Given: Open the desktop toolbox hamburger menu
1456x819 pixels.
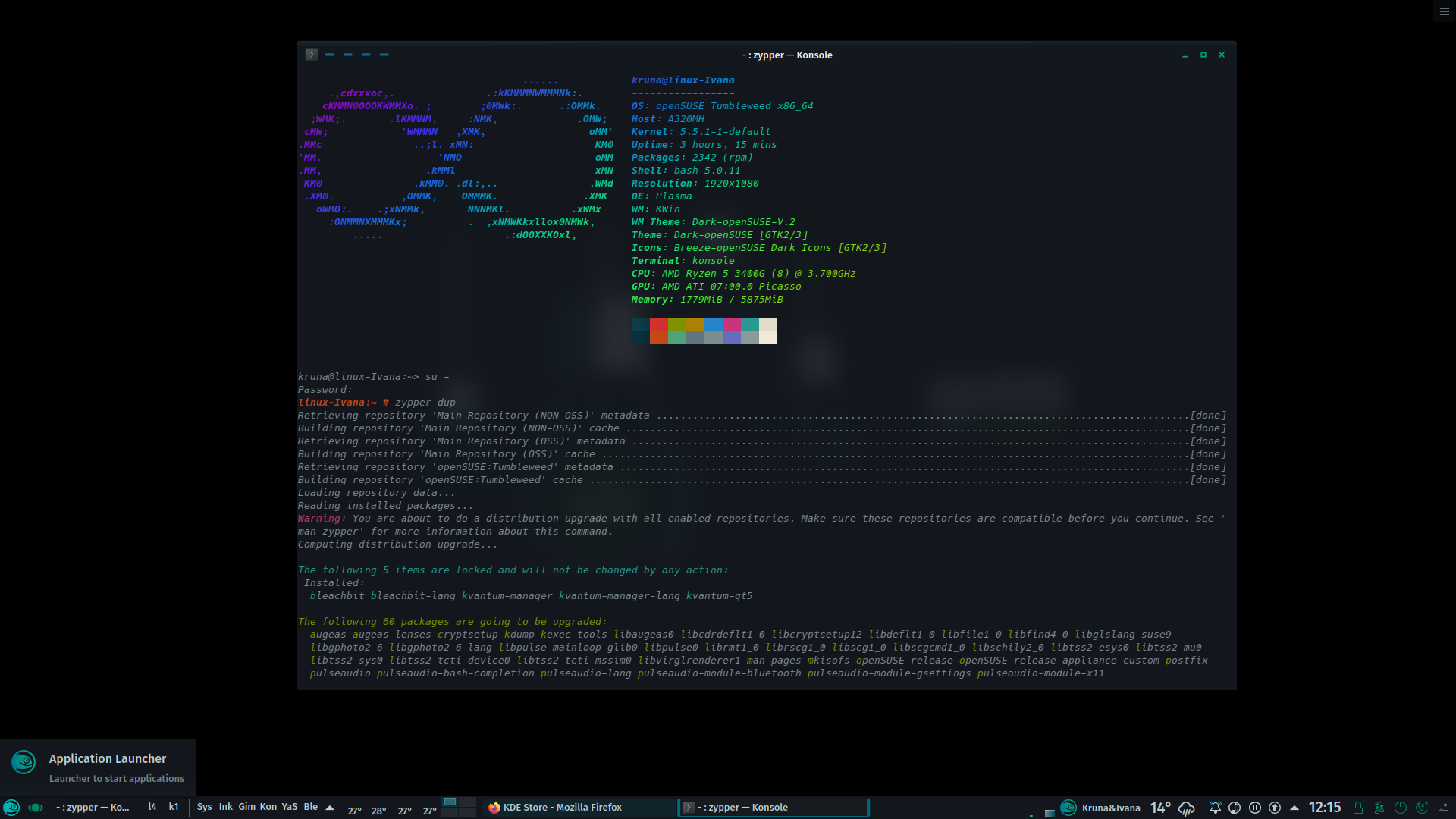Looking at the screenshot, I should coord(1445,11).
